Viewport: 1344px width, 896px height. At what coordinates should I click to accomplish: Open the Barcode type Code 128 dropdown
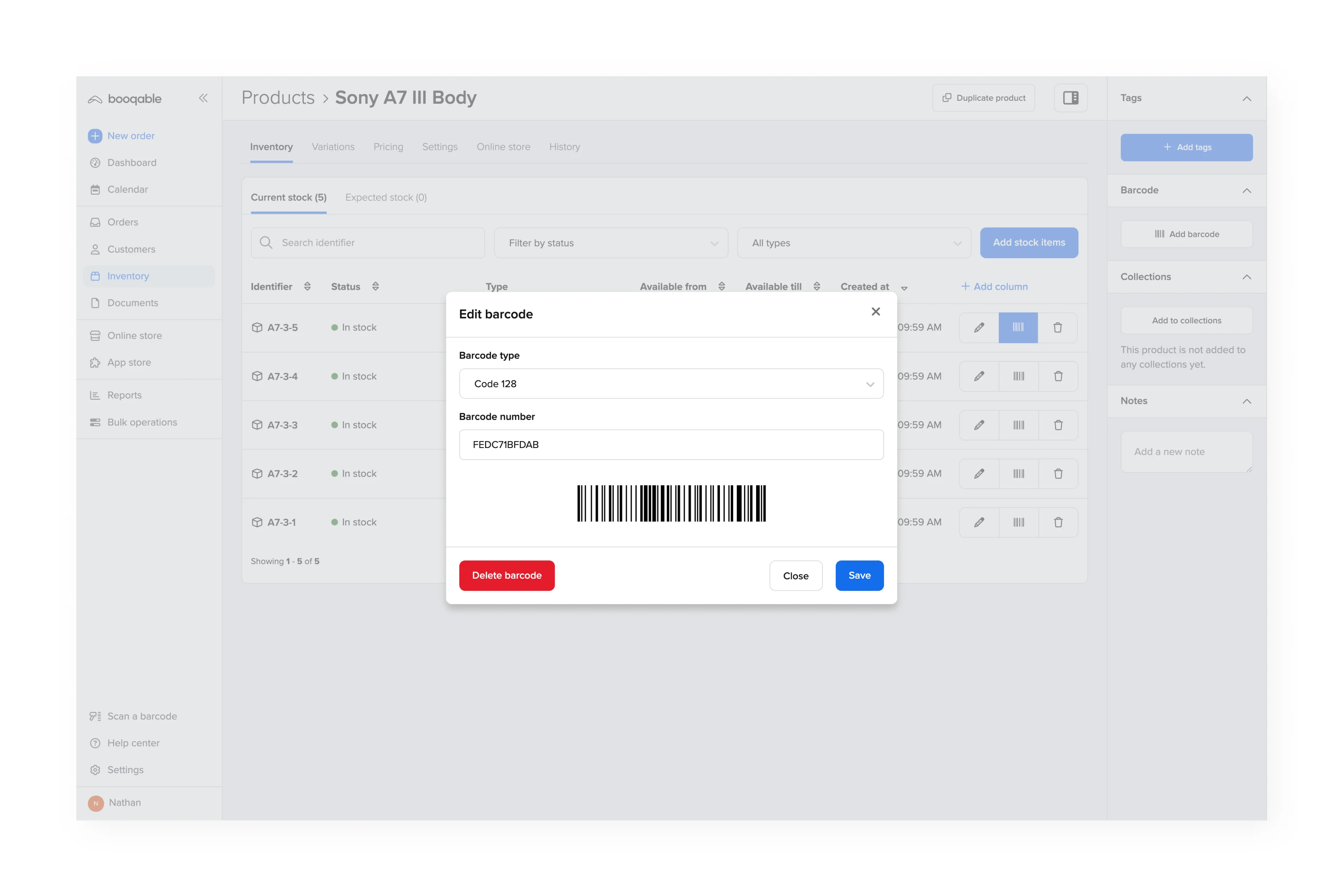pos(671,384)
